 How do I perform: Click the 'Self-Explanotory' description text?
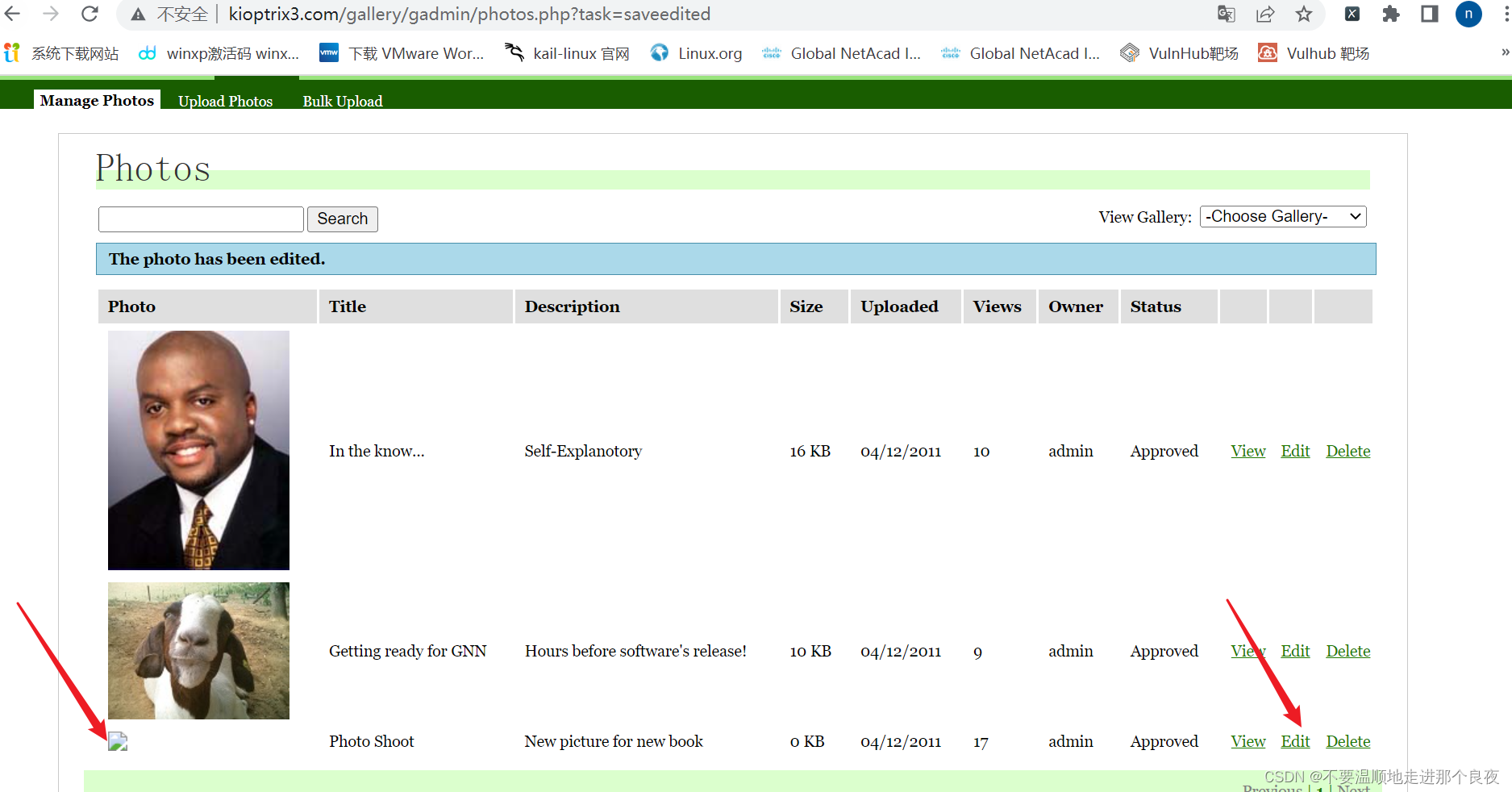(583, 451)
